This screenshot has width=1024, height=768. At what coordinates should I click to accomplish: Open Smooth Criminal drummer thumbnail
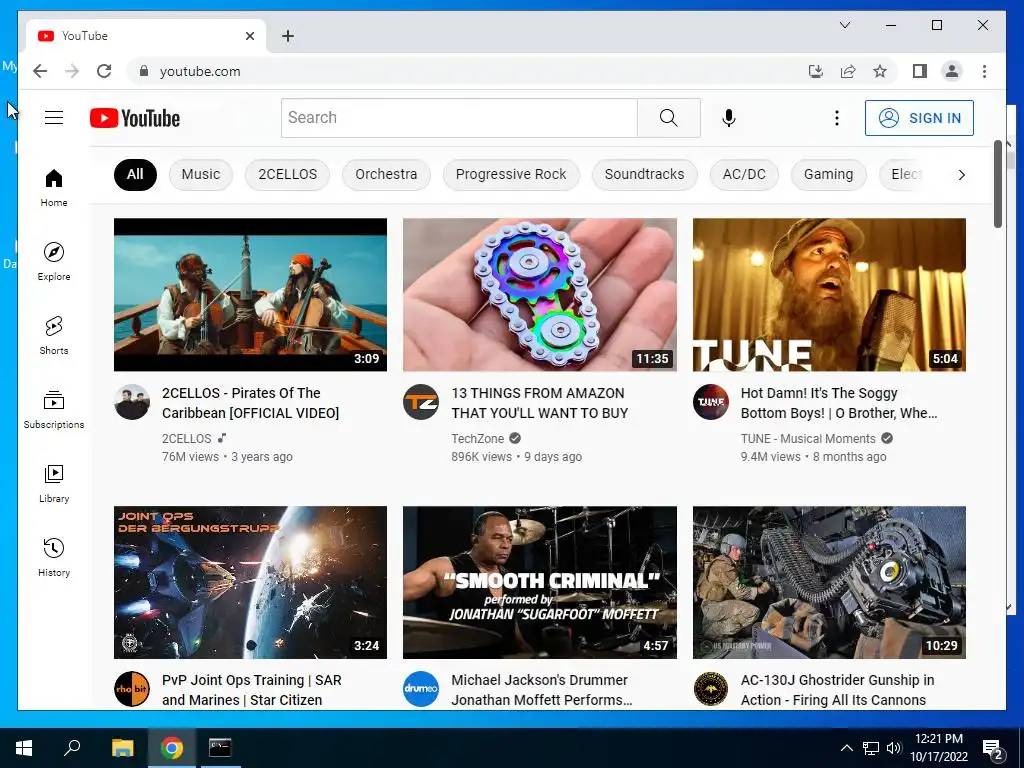539,582
